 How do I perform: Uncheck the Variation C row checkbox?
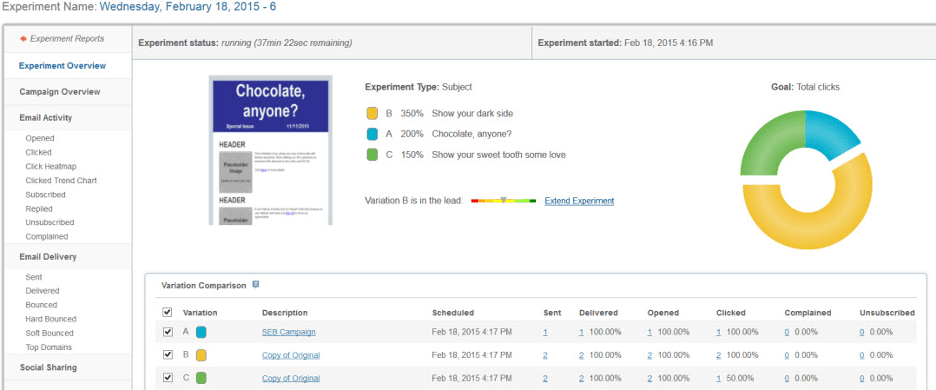[x=168, y=377]
